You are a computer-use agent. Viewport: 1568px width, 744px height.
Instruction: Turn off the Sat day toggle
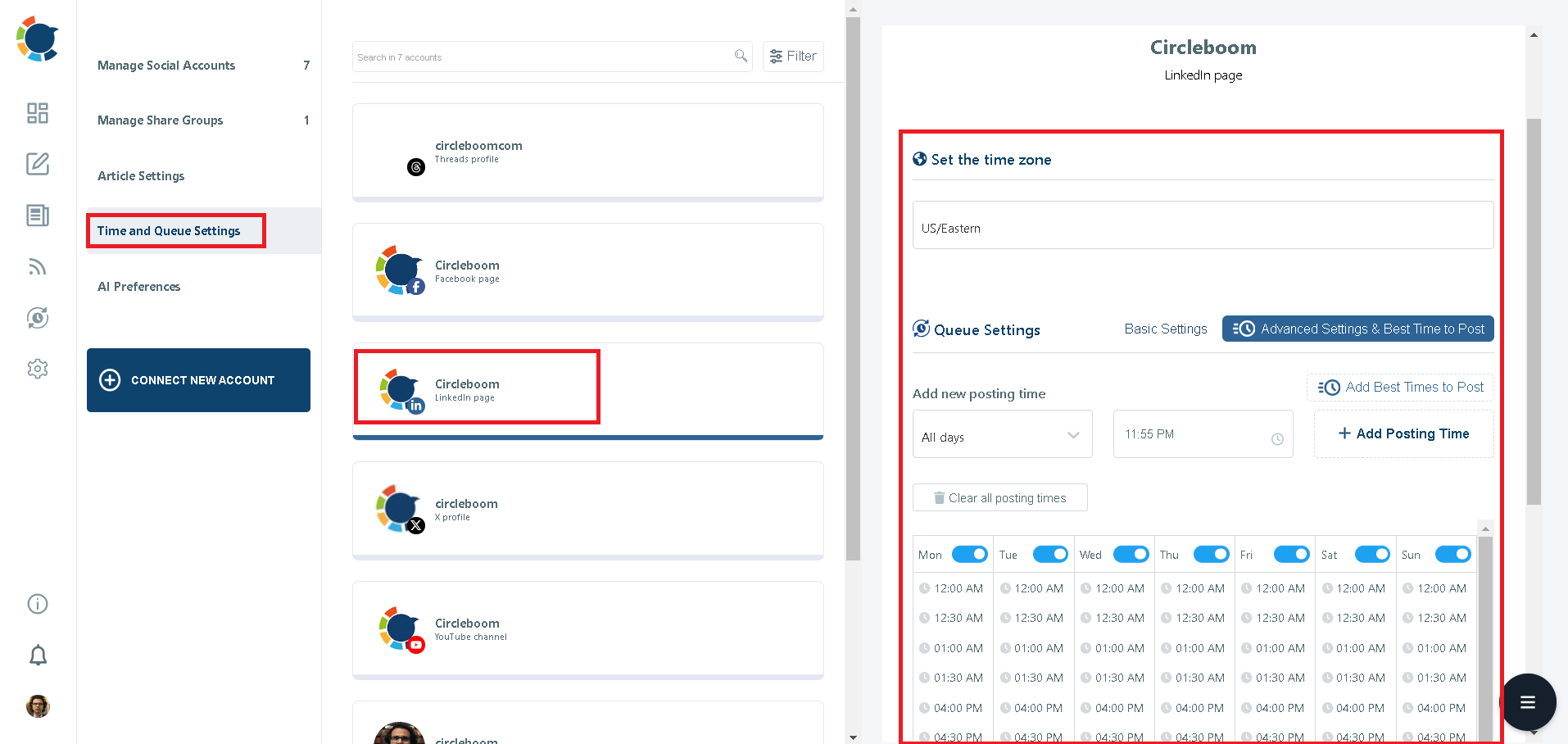pos(1371,554)
